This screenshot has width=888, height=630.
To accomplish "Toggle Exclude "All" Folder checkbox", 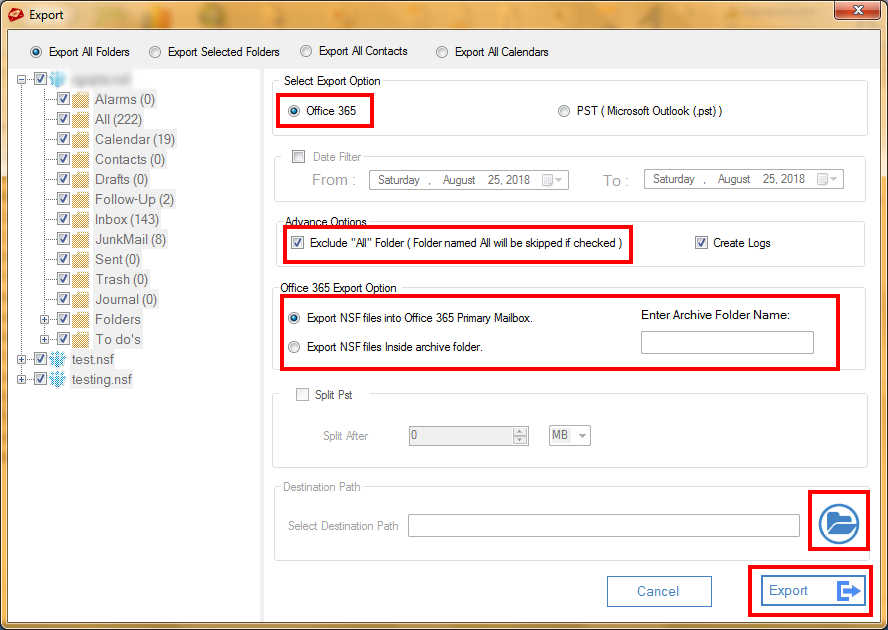I will [297, 243].
